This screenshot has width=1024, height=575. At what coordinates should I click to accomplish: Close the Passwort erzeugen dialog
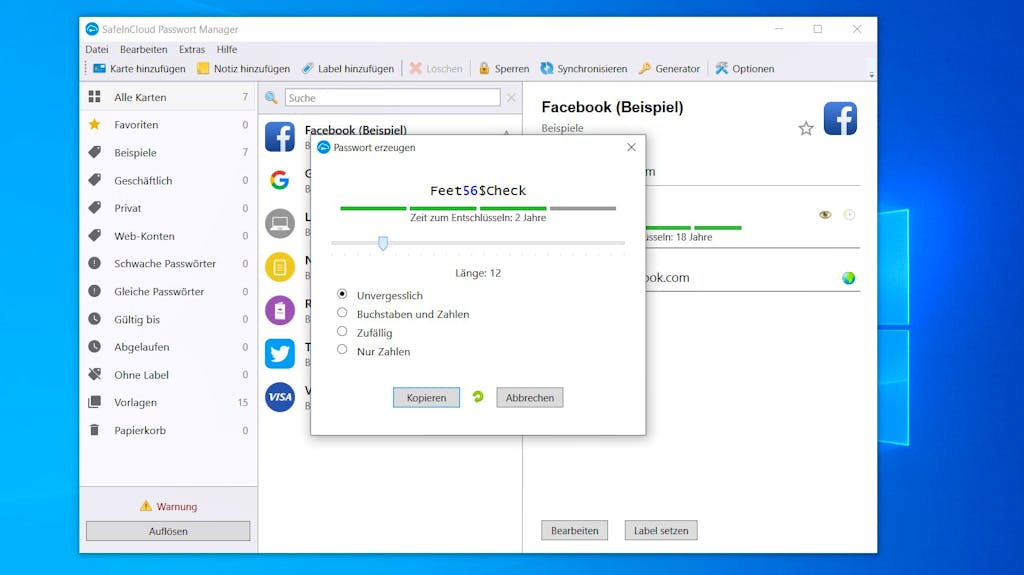click(x=631, y=147)
